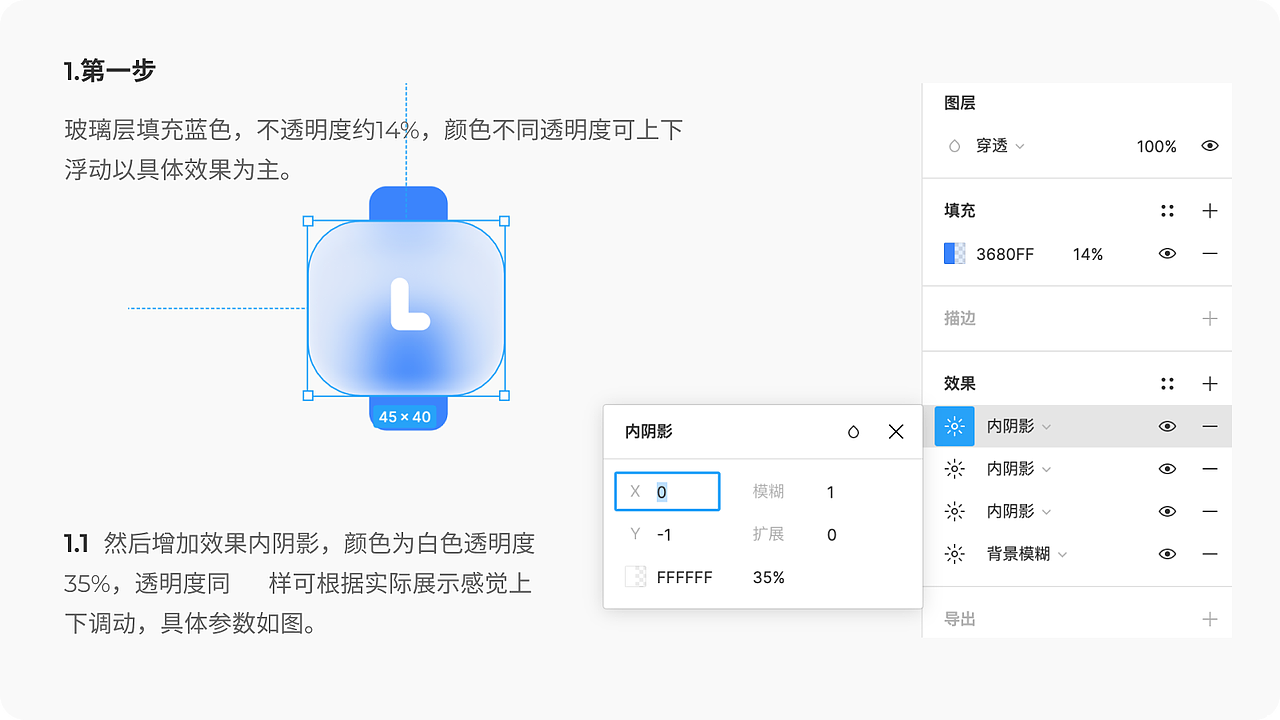Toggle the layer's 100% eye icon
The width and height of the screenshot is (1280, 720).
[1210, 146]
